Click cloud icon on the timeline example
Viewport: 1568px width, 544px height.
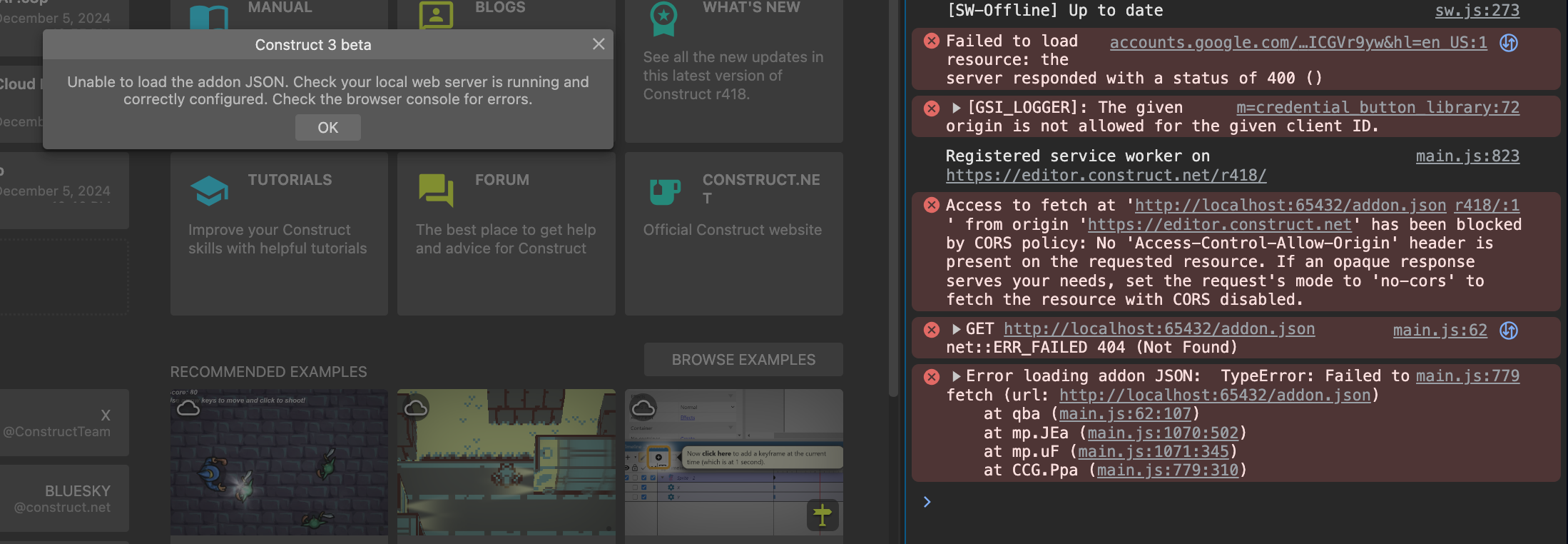[643, 408]
